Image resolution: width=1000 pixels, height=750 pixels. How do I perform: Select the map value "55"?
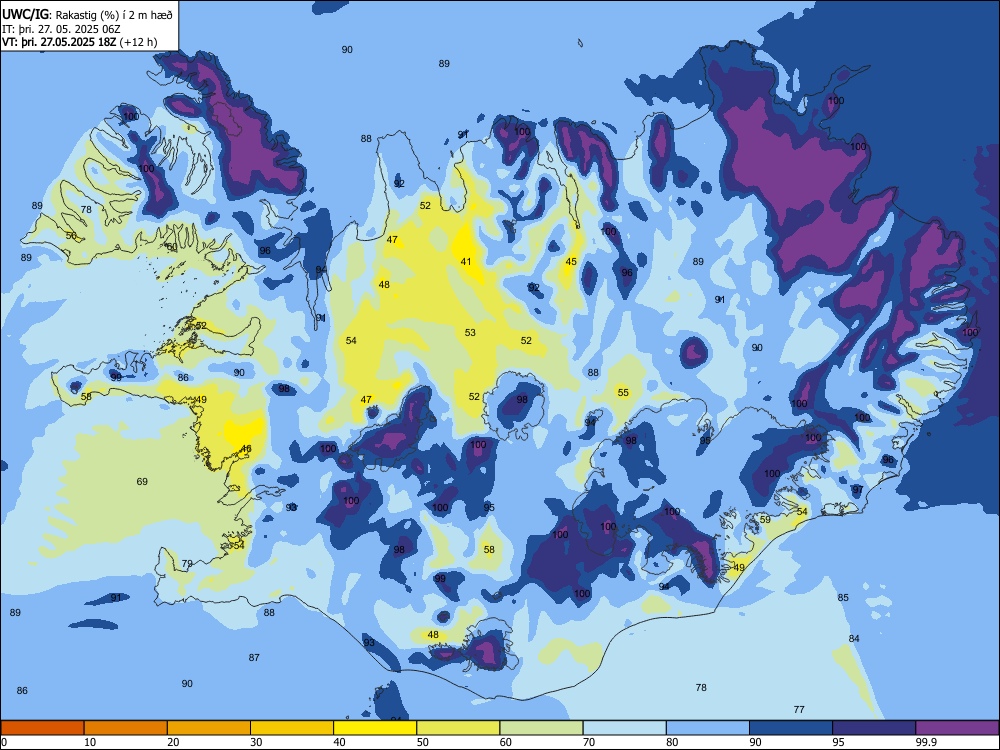pyautogui.click(x=623, y=393)
